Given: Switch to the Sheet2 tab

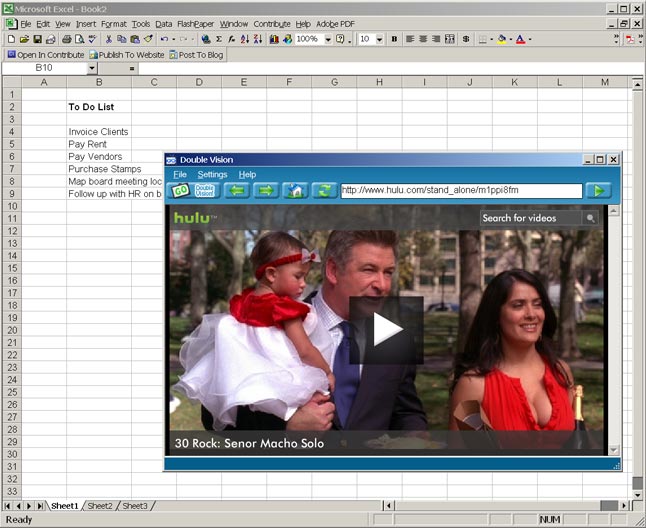Looking at the screenshot, I should pos(100,506).
